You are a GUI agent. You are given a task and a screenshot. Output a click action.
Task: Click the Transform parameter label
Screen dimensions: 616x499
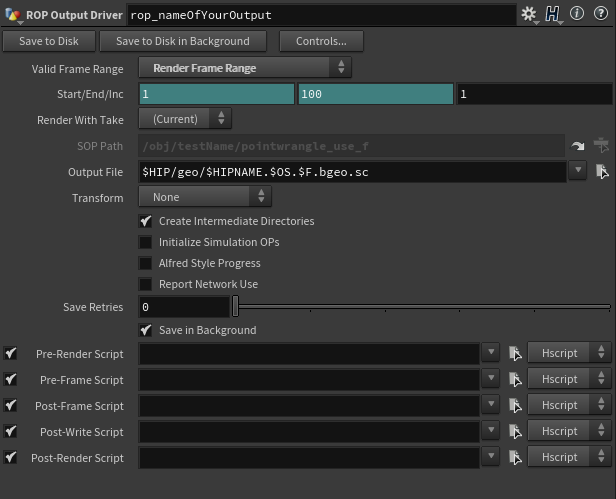click(x=98, y=198)
